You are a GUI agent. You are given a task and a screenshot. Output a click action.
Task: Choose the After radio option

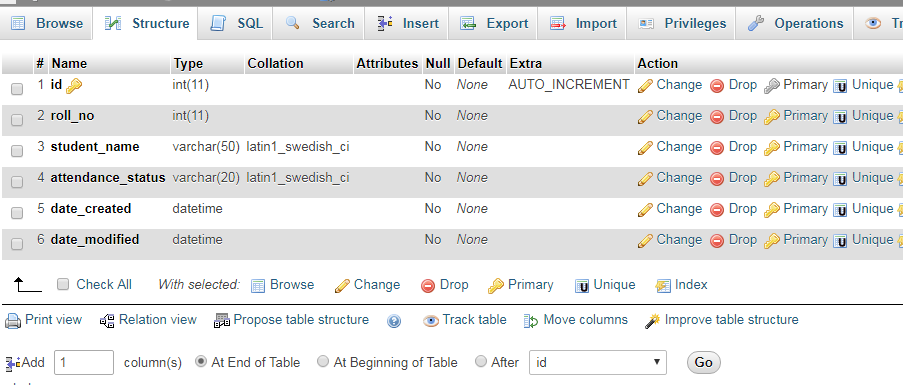point(481,361)
